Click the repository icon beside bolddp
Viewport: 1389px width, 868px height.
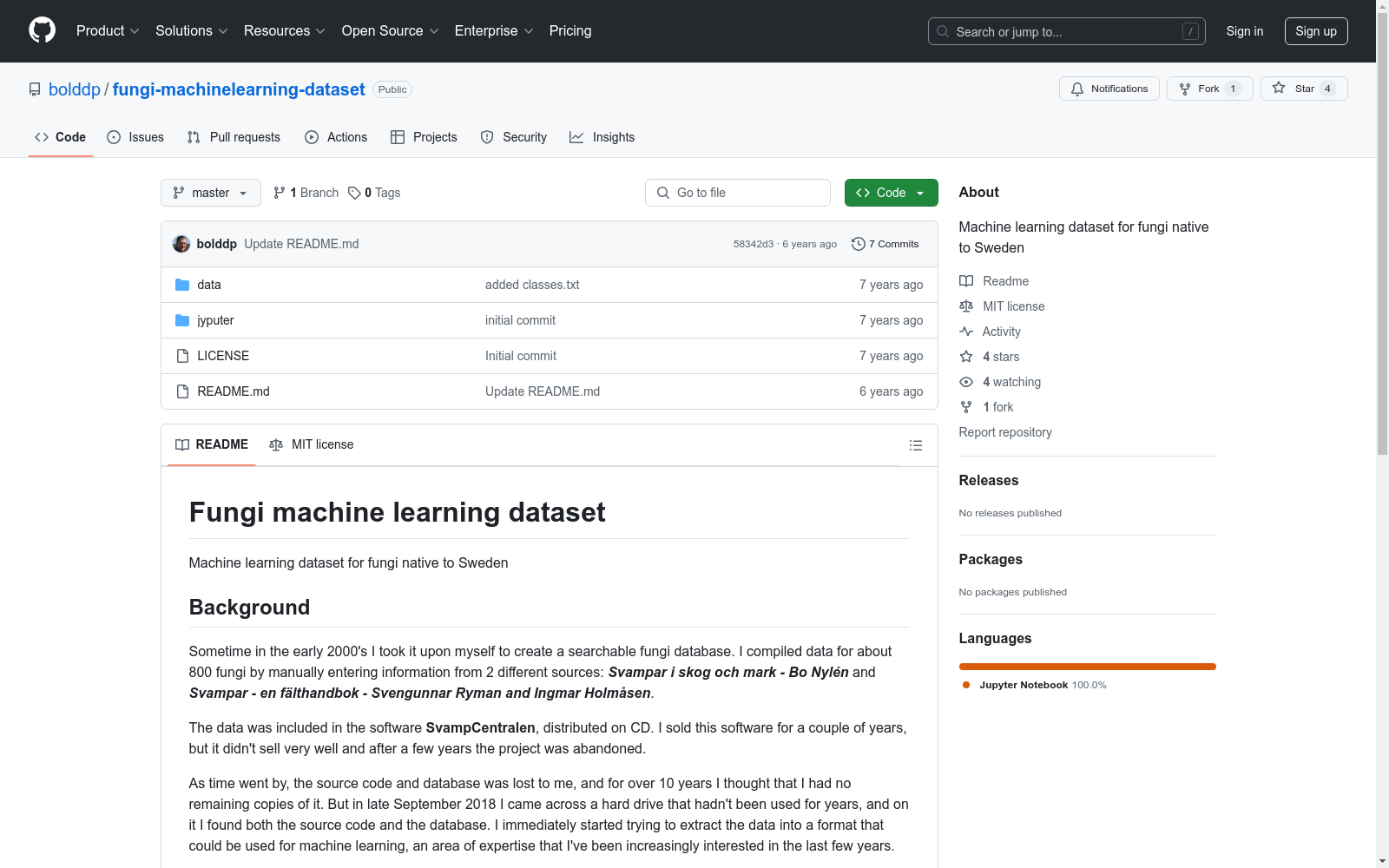tap(35, 89)
